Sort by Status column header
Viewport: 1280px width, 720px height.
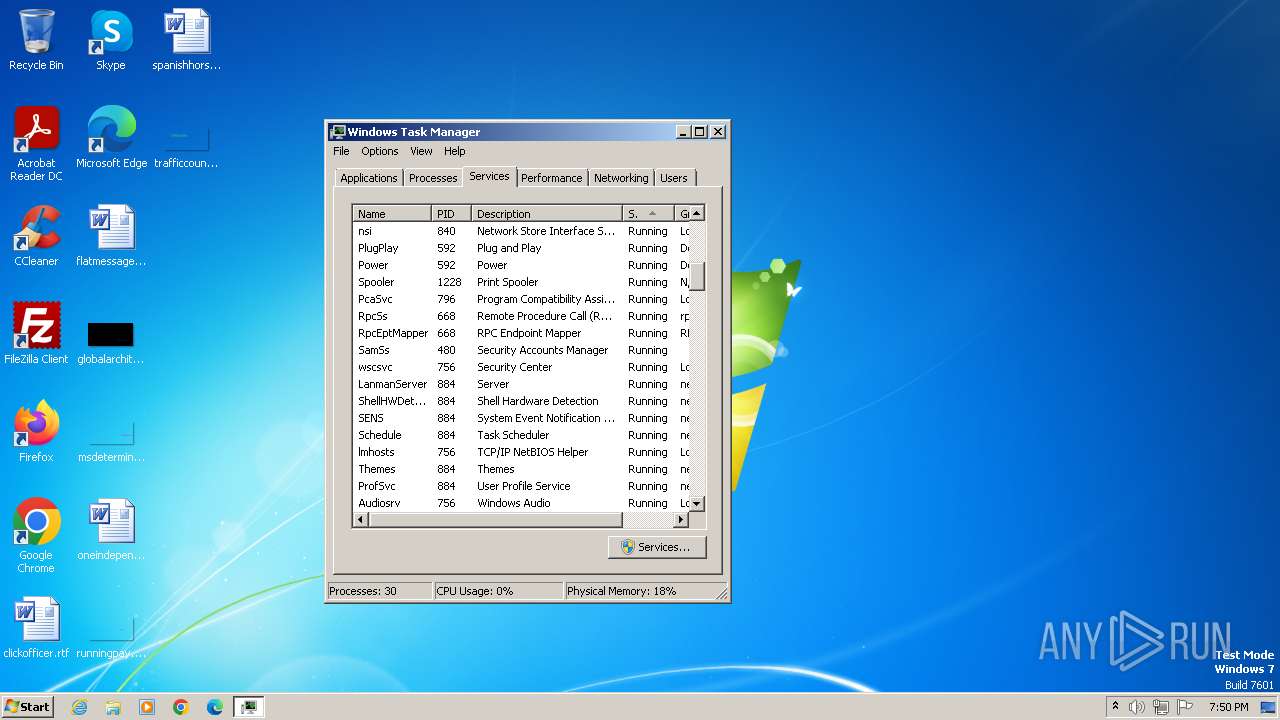[x=648, y=214]
